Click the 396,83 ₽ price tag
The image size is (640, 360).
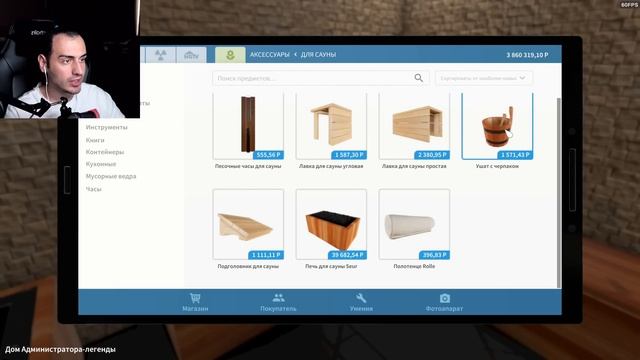[x=434, y=255]
